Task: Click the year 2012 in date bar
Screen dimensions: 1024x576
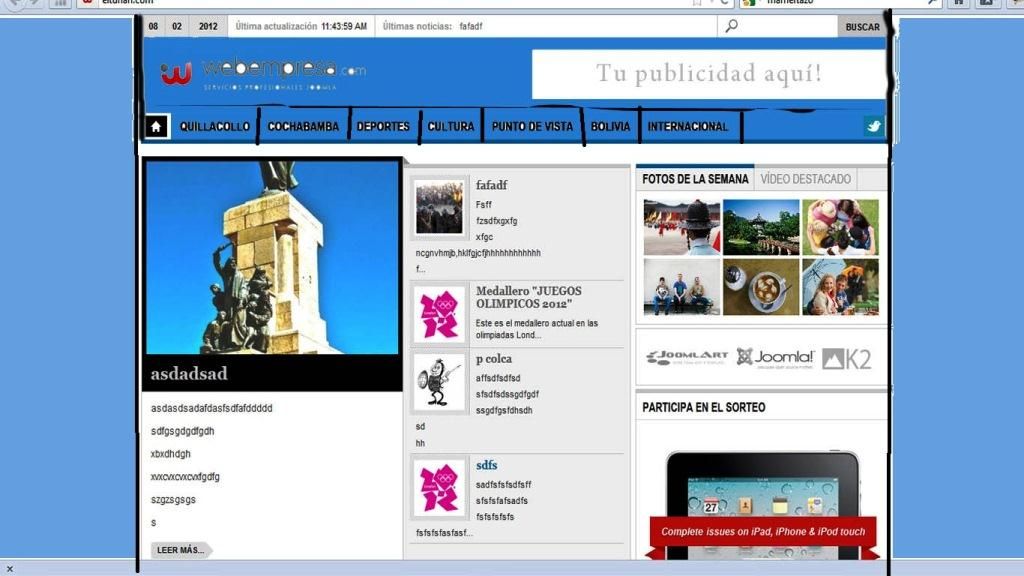Action: coord(208,27)
